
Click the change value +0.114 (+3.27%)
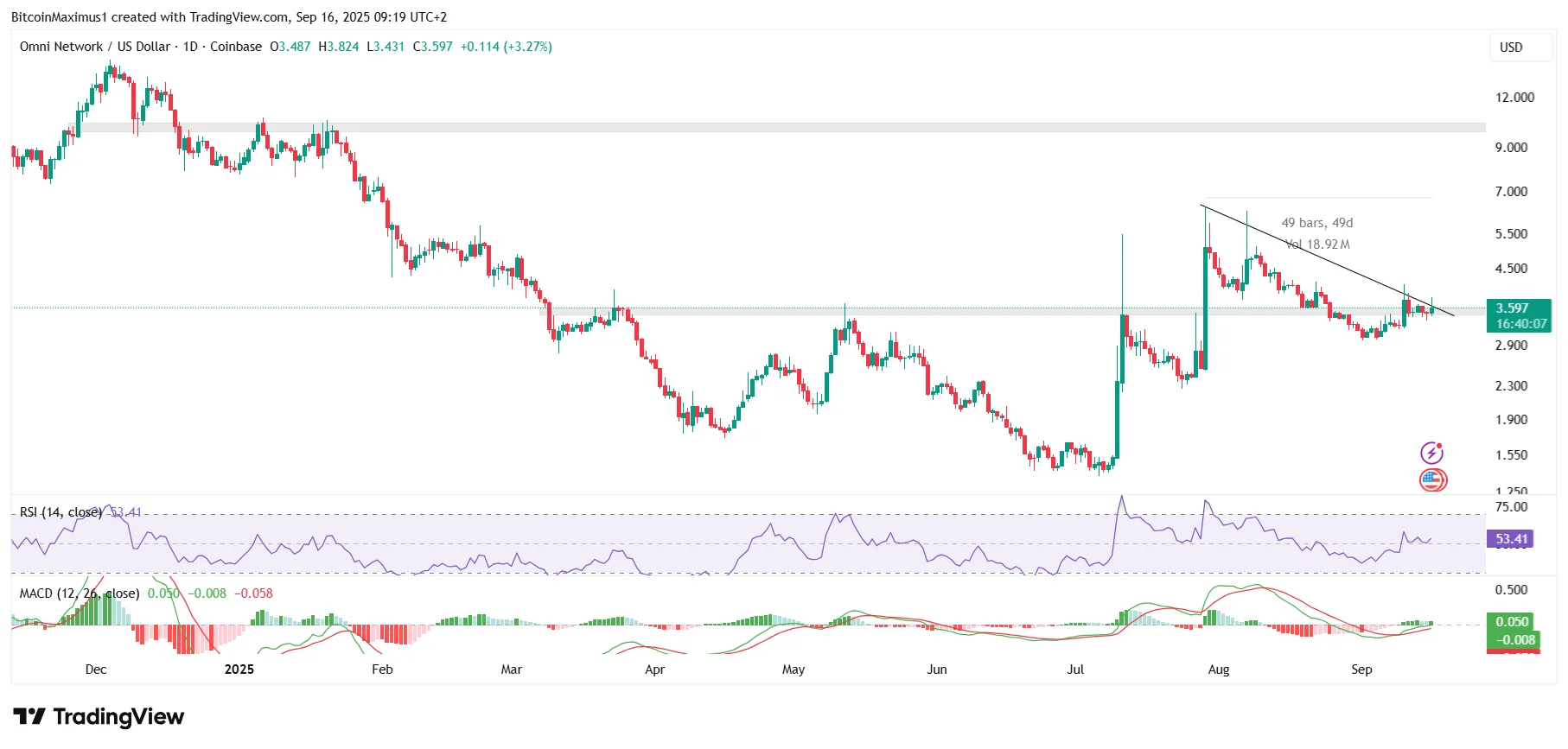[507, 47]
